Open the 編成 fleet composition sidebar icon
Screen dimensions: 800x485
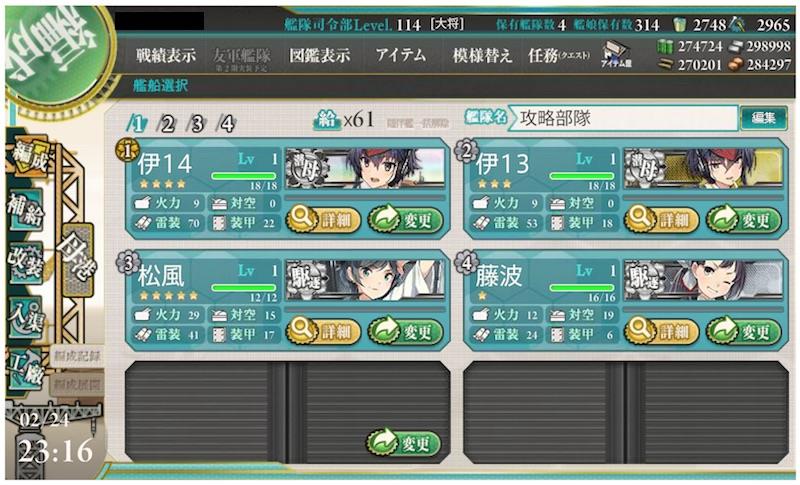point(31,158)
